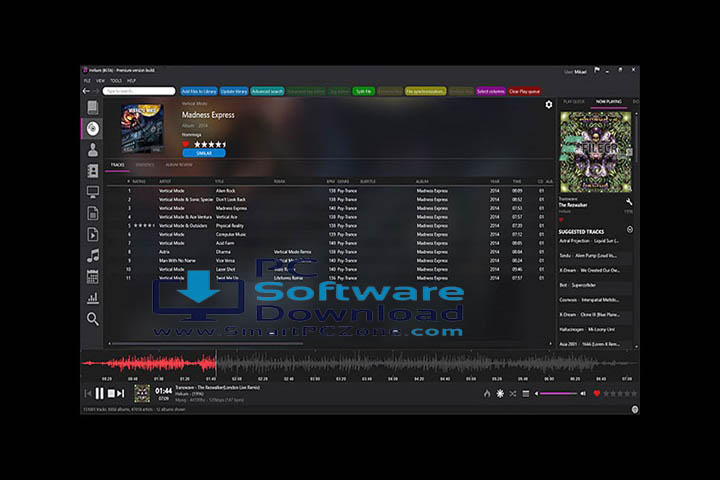Select the NOW PLAYING tab
The image size is (720, 480).
[608, 102]
